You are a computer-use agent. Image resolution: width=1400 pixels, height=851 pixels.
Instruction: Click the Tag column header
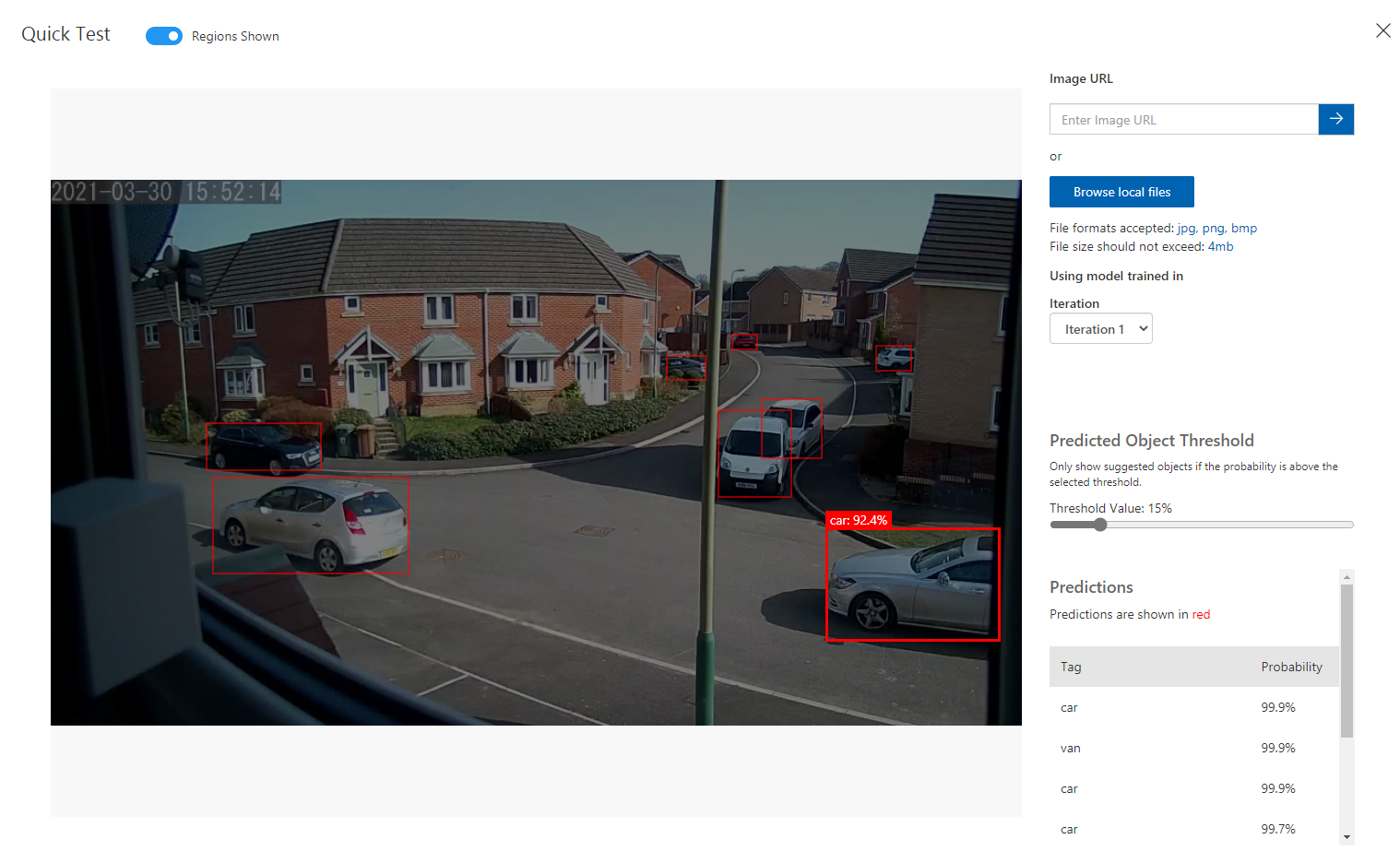(x=1071, y=667)
